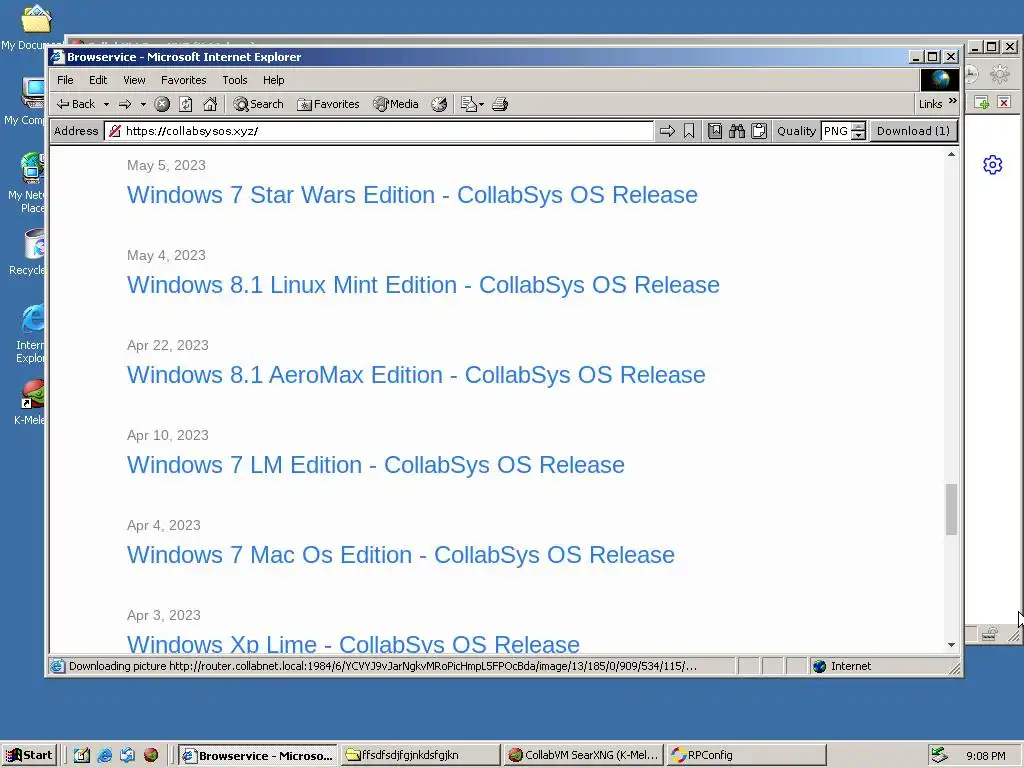This screenshot has width=1024, height=768.
Task: Open Windows 7 LM Edition release link
Action: pyautogui.click(x=376, y=465)
